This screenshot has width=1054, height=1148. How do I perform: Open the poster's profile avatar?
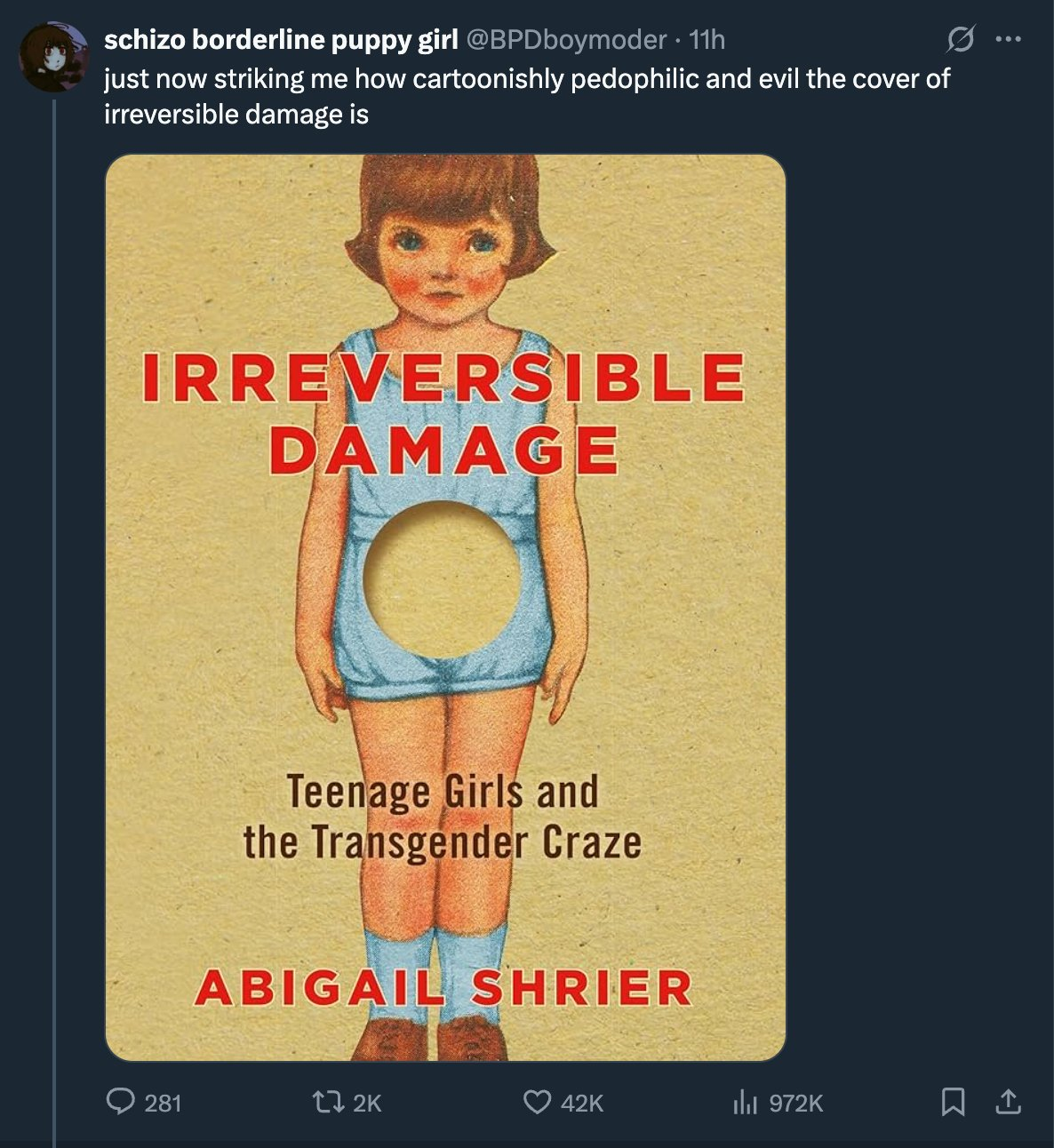[53, 56]
